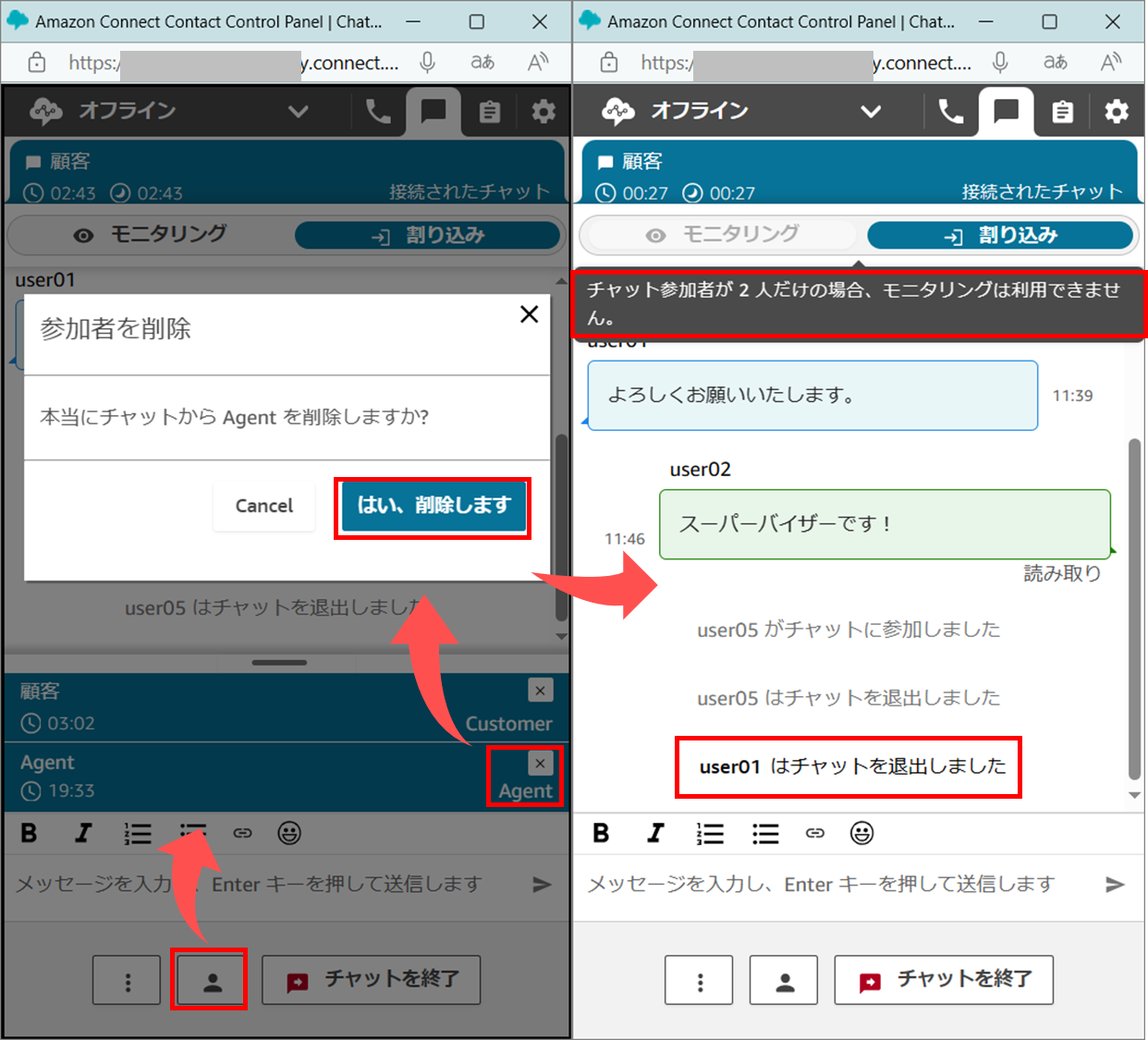Select 顧客 contact in right panel
Screen dimensions: 1148x1040
click(x=859, y=173)
